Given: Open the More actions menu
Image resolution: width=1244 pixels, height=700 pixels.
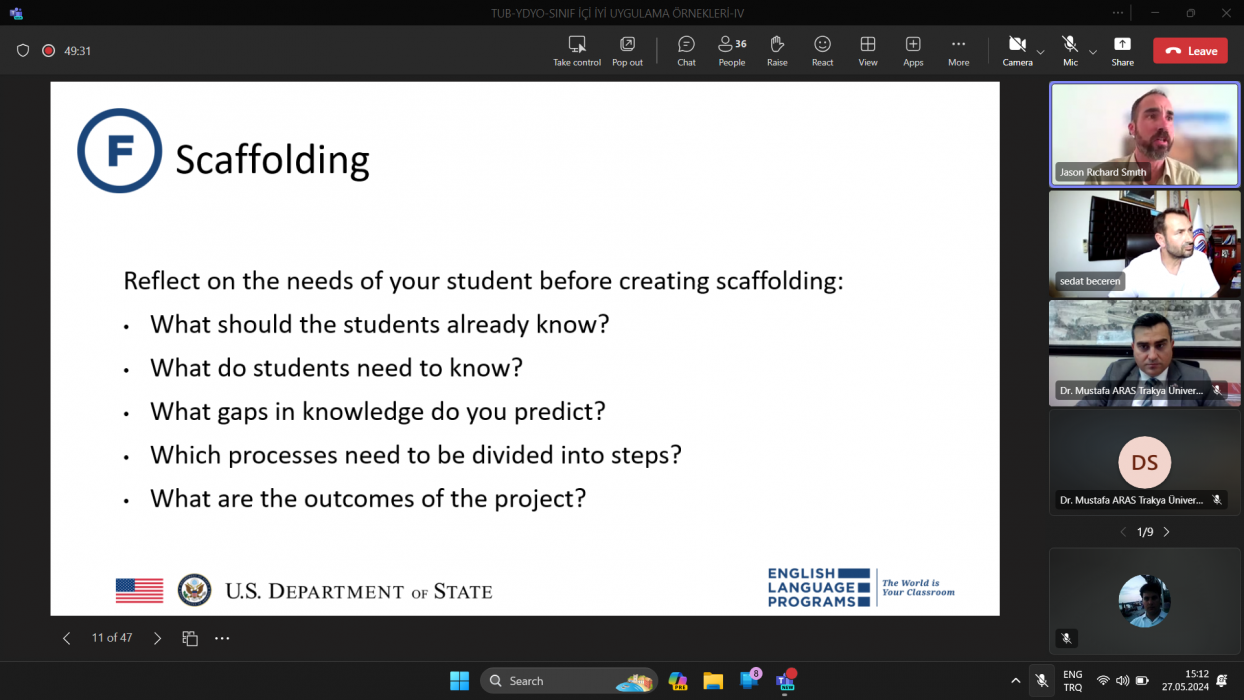Looking at the screenshot, I should (x=958, y=45).
